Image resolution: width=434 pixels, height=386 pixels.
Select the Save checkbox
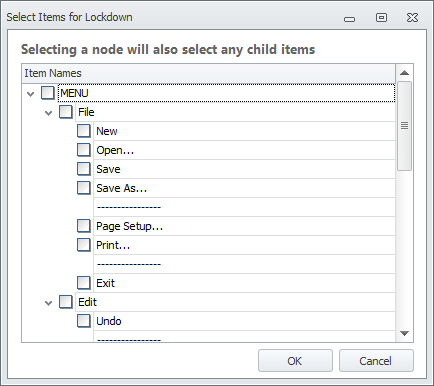coord(84,169)
